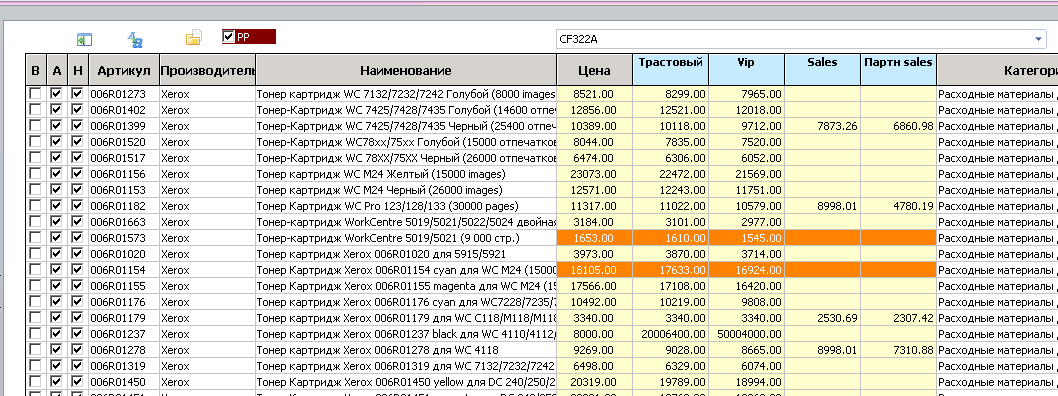The height and width of the screenshot is (396, 1058).
Task: Sort by the Производитель column header
Action: pyautogui.click(x=207, y=70)
